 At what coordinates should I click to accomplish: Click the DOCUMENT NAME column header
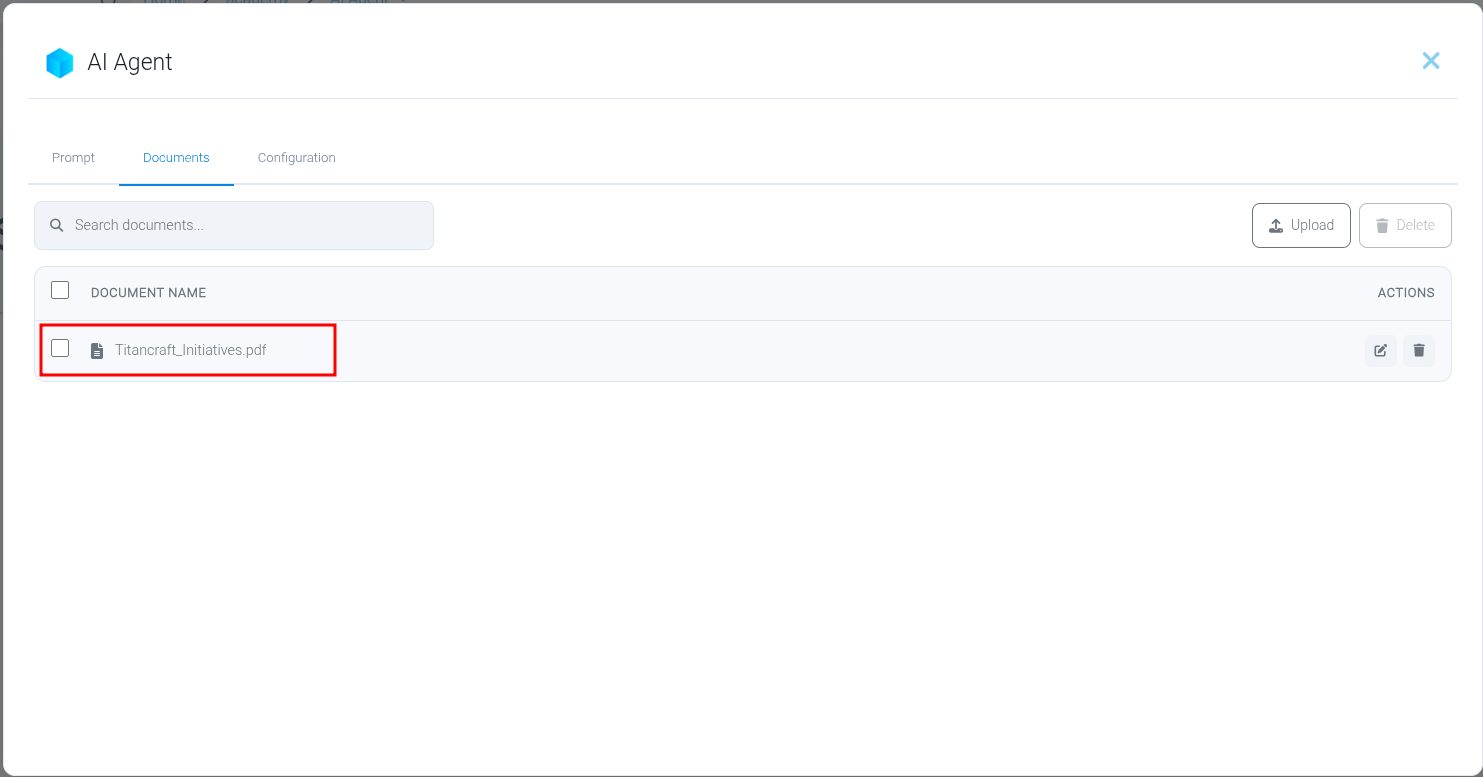point(148,293)
